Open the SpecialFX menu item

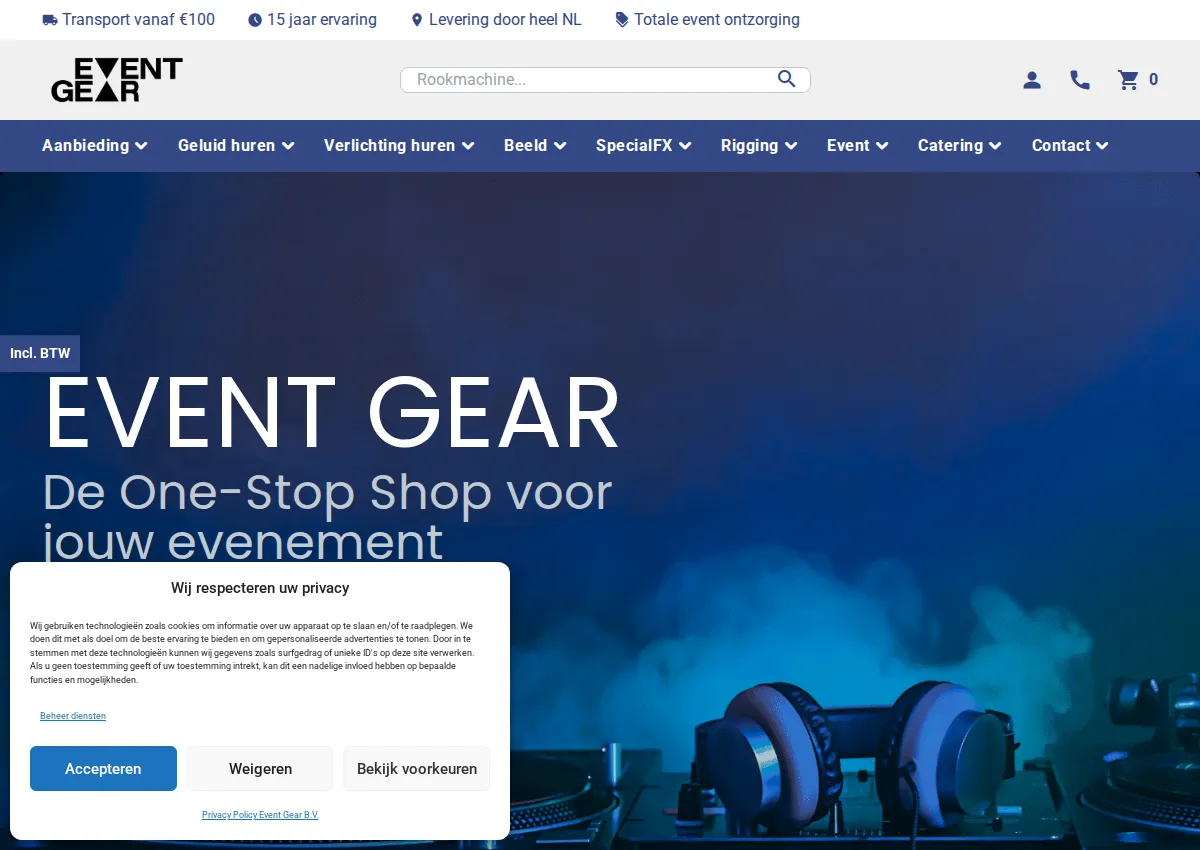634,146
